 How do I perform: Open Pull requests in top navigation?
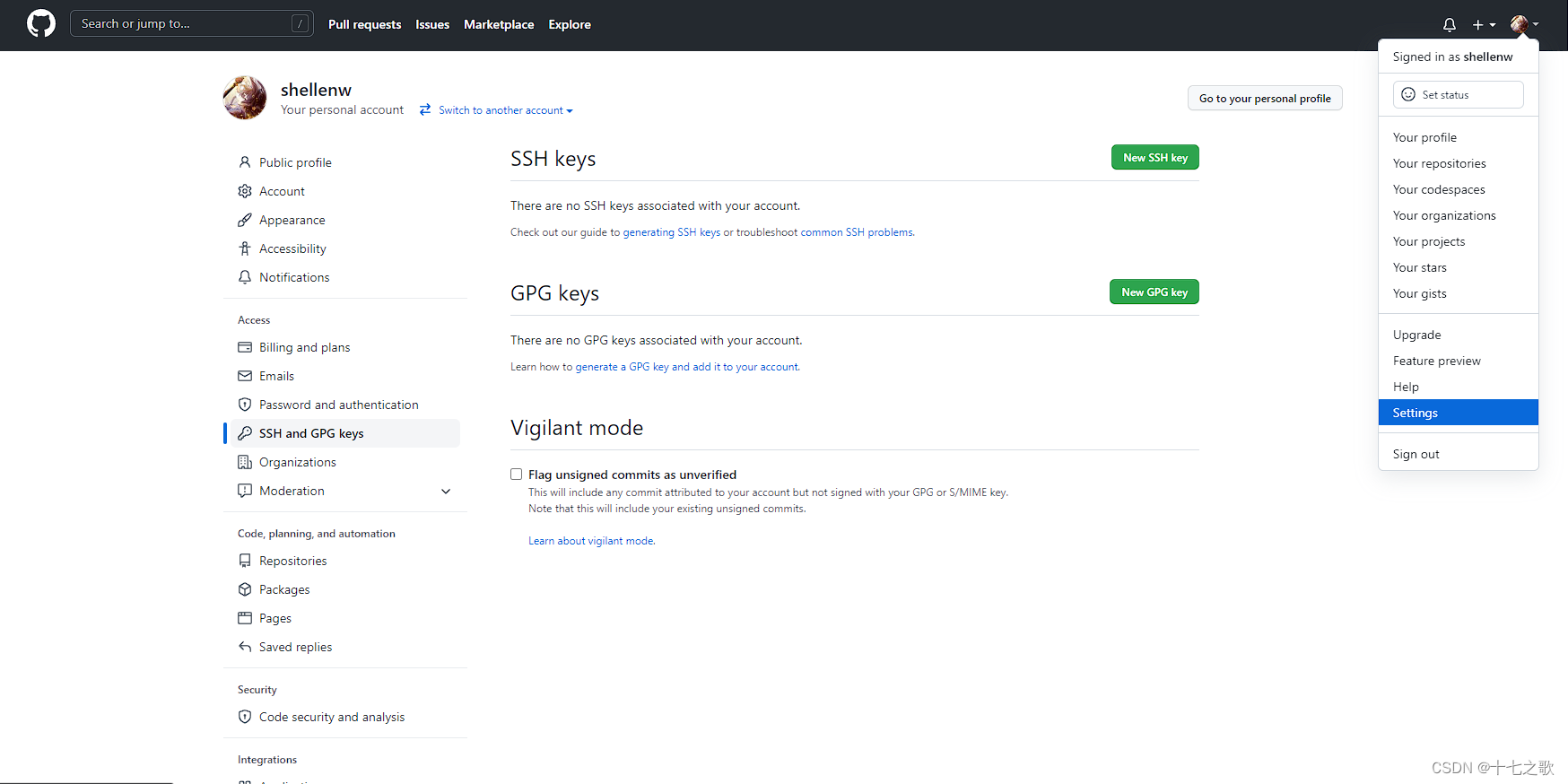click(x=364, y=24)
